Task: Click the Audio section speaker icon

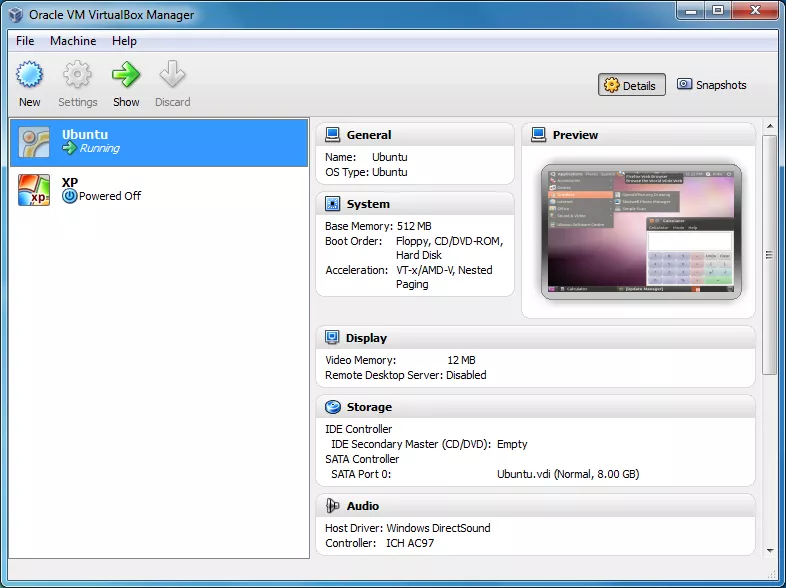Action: 332,506
